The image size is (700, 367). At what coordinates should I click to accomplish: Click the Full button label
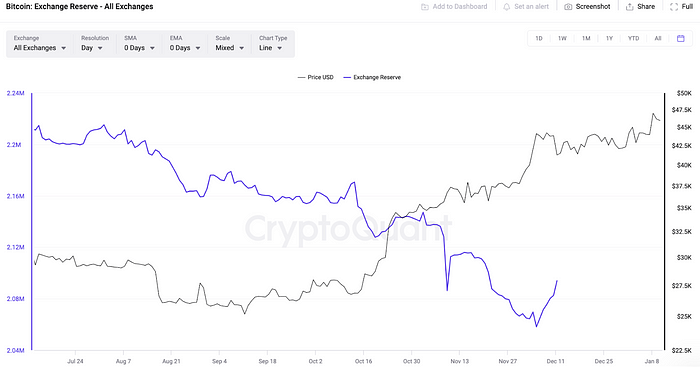[687, 7]
